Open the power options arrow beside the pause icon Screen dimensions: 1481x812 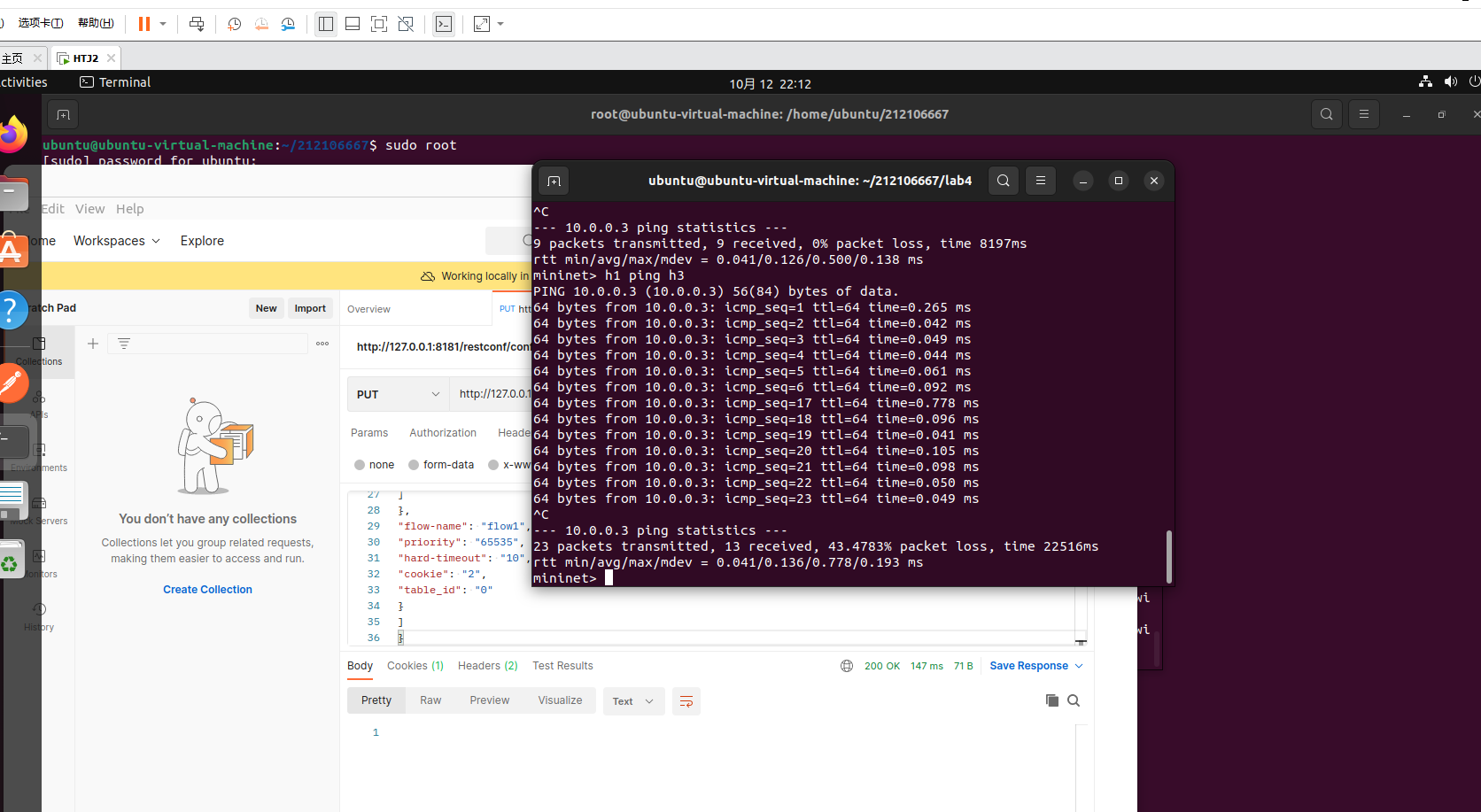click(x=163, y=24)
